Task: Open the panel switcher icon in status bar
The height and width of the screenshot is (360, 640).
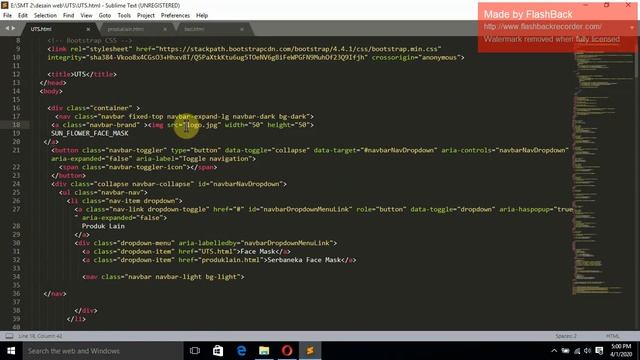Action: tap(9, 336)
